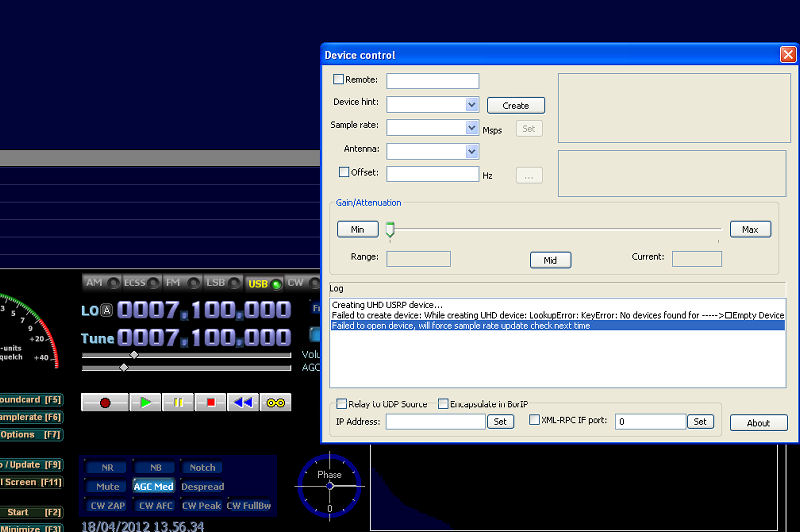800x532 pixels.
Task: Select LSB demodulation mode
Action: click(222, 283)
